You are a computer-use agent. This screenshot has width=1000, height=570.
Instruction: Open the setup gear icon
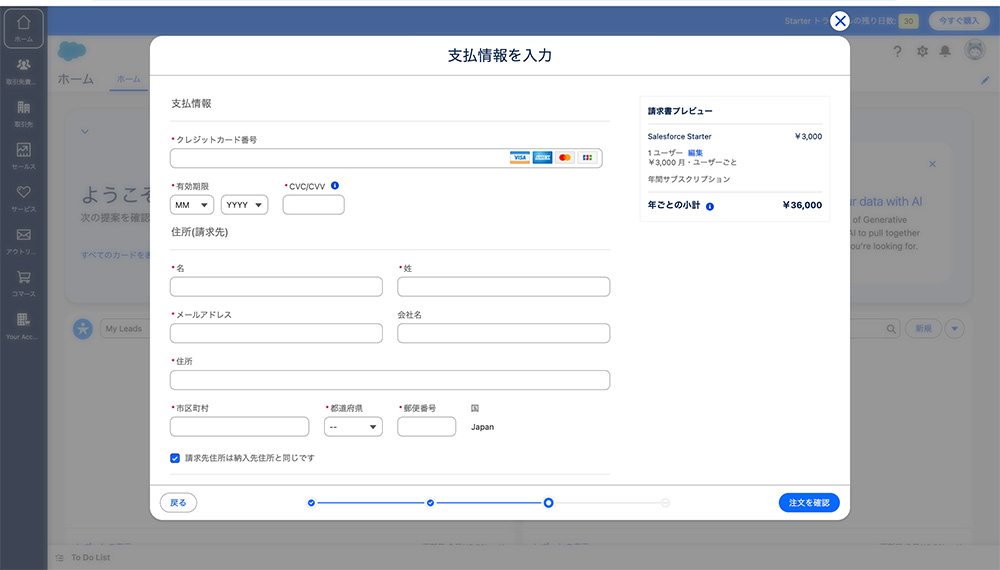[922, 52]
